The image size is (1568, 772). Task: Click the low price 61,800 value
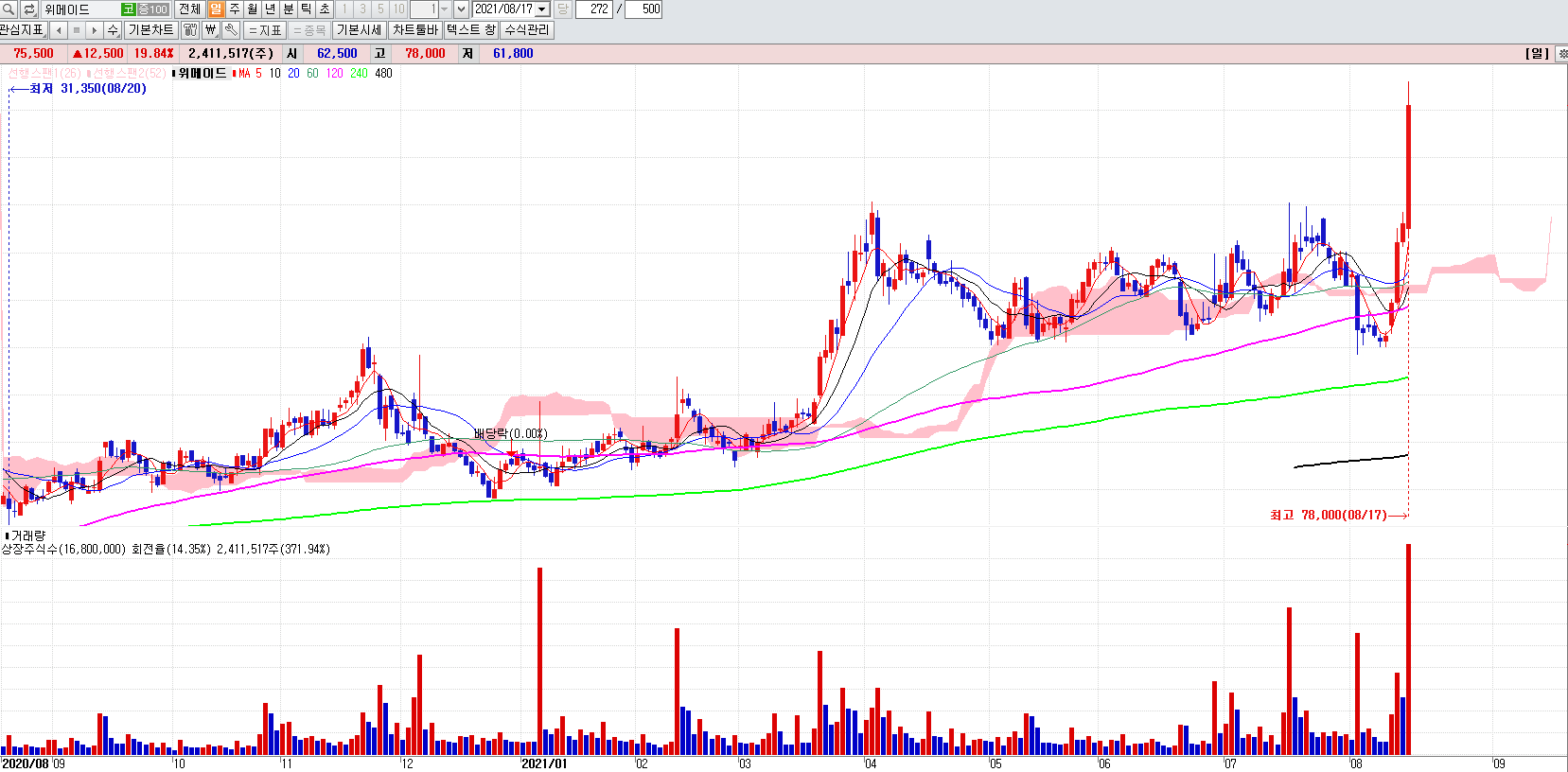(513, 54)
